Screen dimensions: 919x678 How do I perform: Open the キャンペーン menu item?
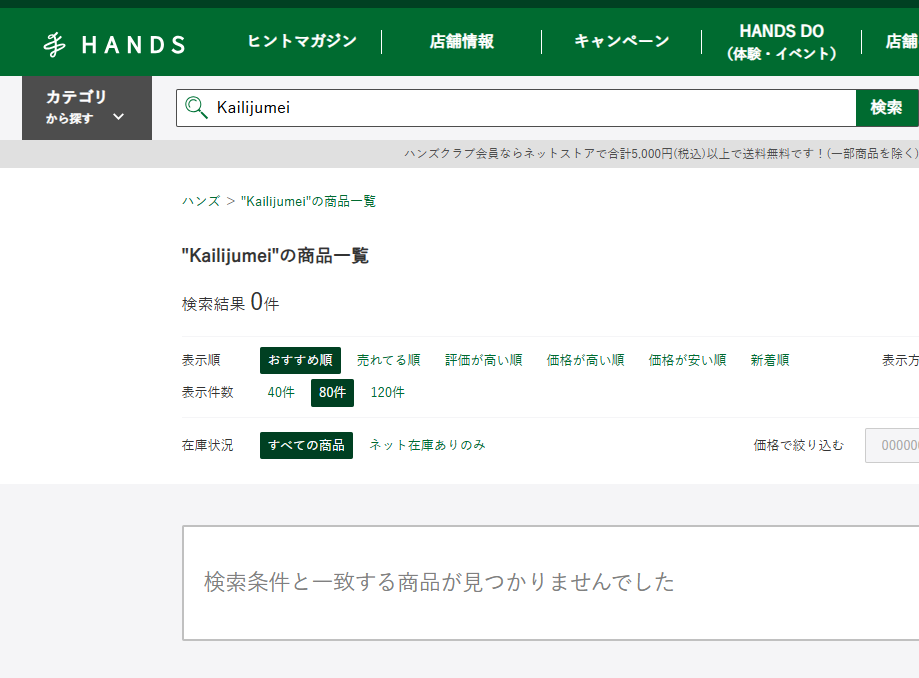[x=621, y=41]
